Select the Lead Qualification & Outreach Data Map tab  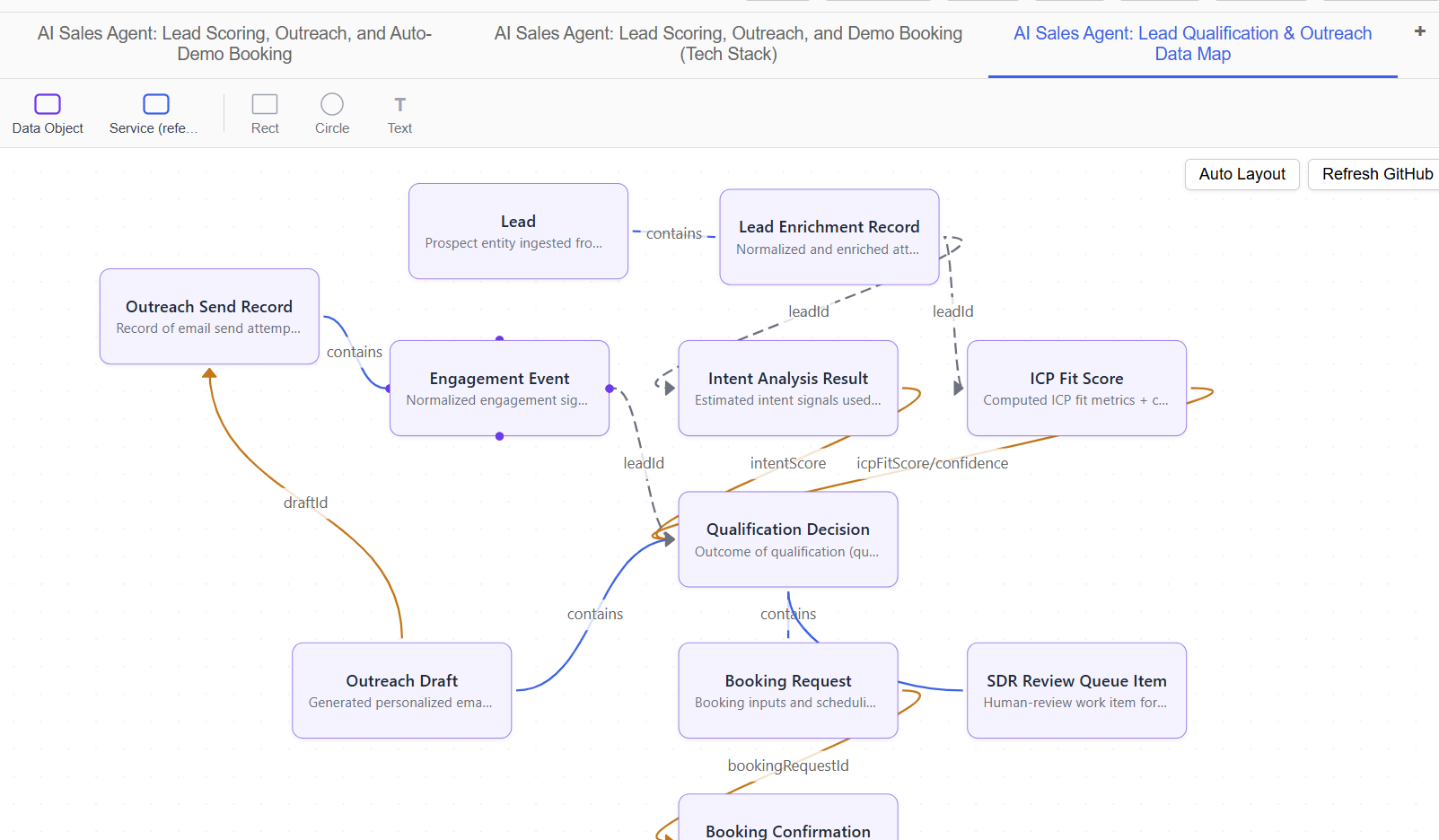pyautogui.click(x=1192, y=43)
